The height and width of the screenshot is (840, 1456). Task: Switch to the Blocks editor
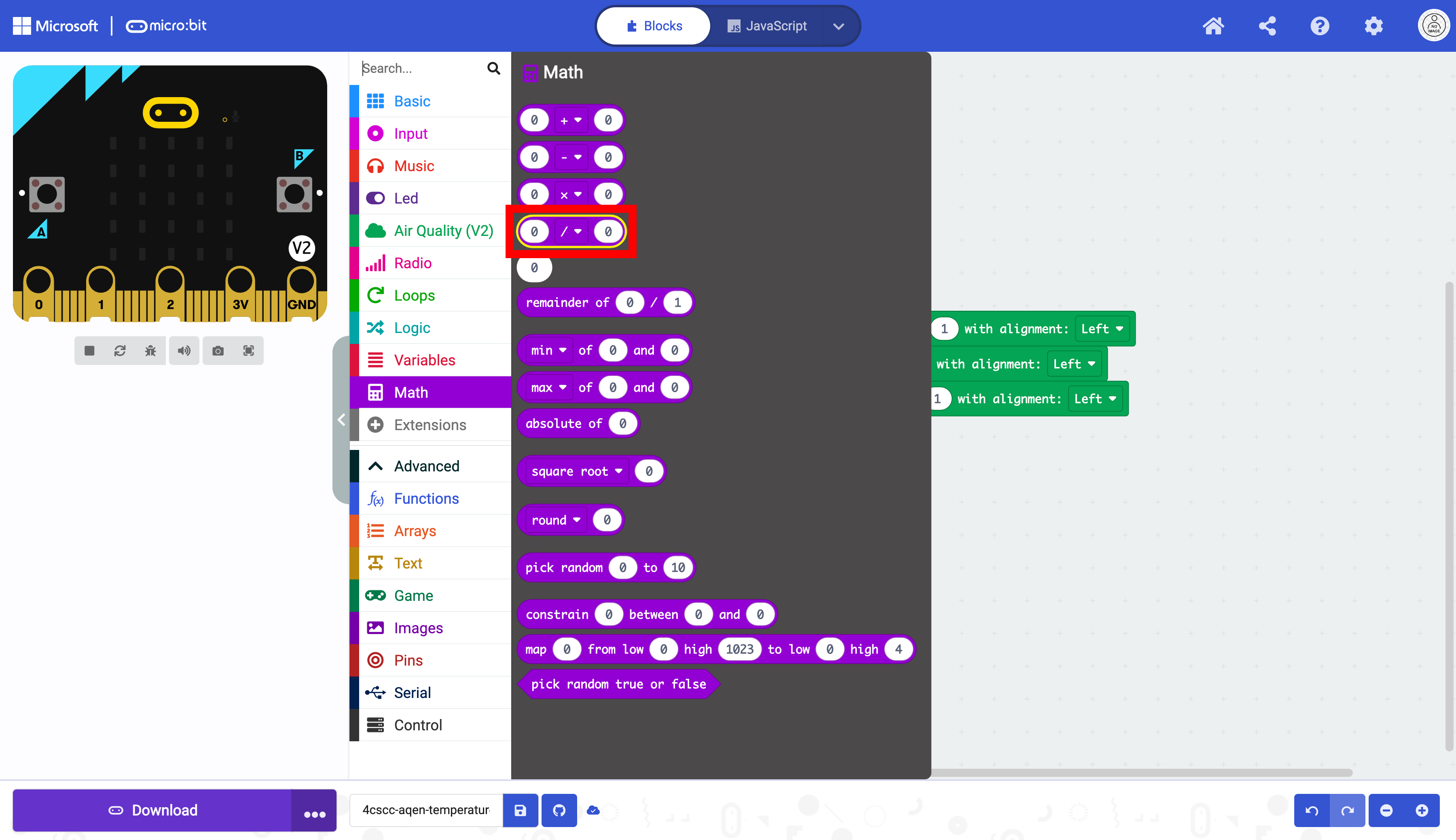(654, 26)
